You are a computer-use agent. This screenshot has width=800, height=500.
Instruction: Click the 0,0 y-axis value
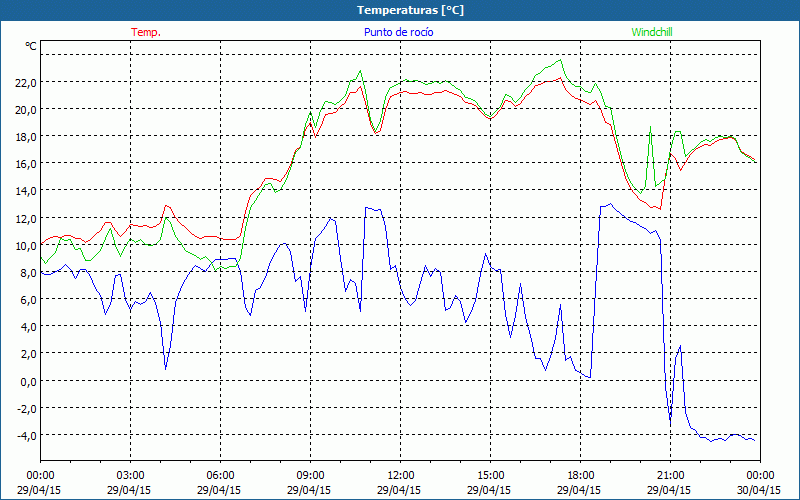point(29,382)
